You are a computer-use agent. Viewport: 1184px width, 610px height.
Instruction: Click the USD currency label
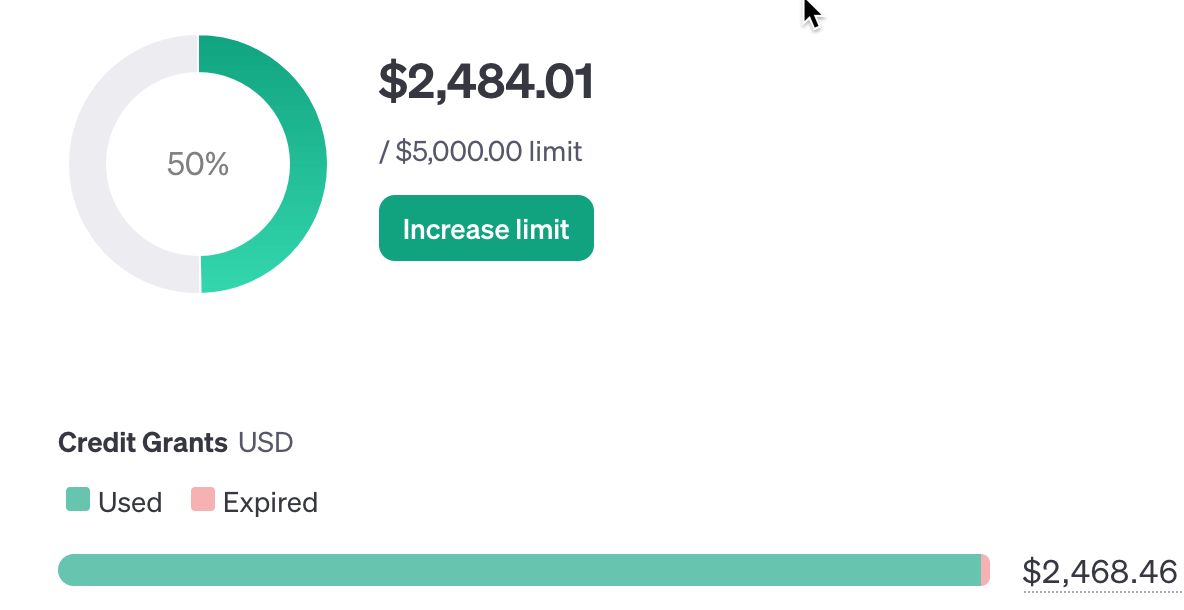point(266,442)
